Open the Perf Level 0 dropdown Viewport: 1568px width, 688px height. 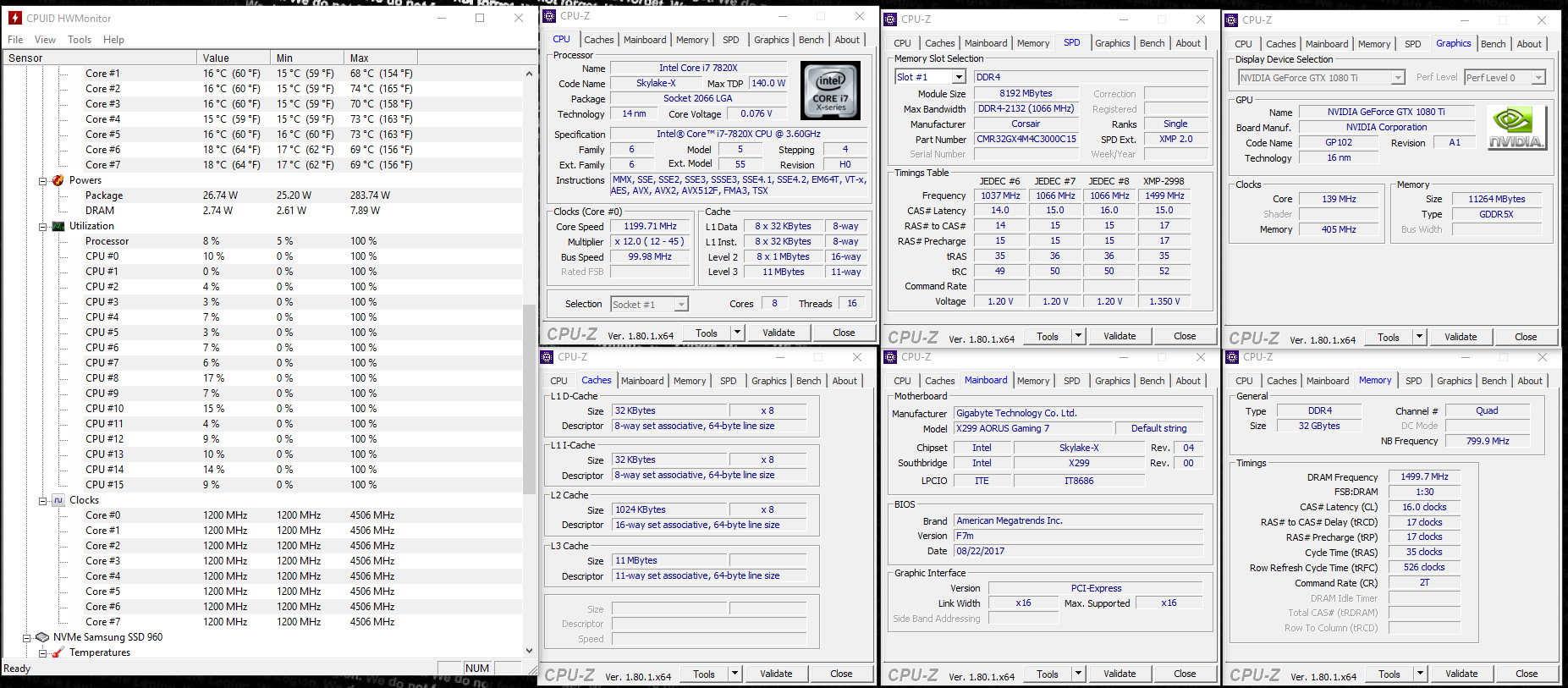(1538, 78)
